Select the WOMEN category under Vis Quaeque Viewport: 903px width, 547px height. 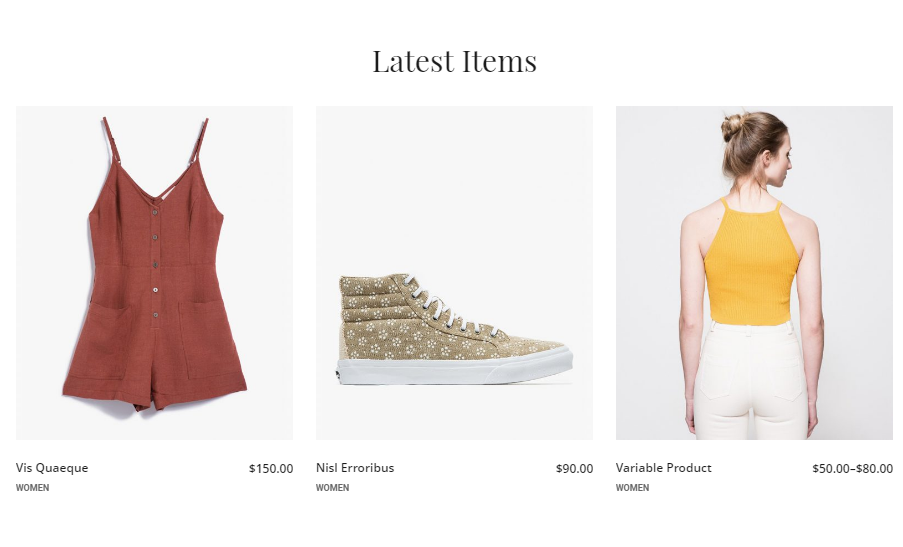coord(32,488)
